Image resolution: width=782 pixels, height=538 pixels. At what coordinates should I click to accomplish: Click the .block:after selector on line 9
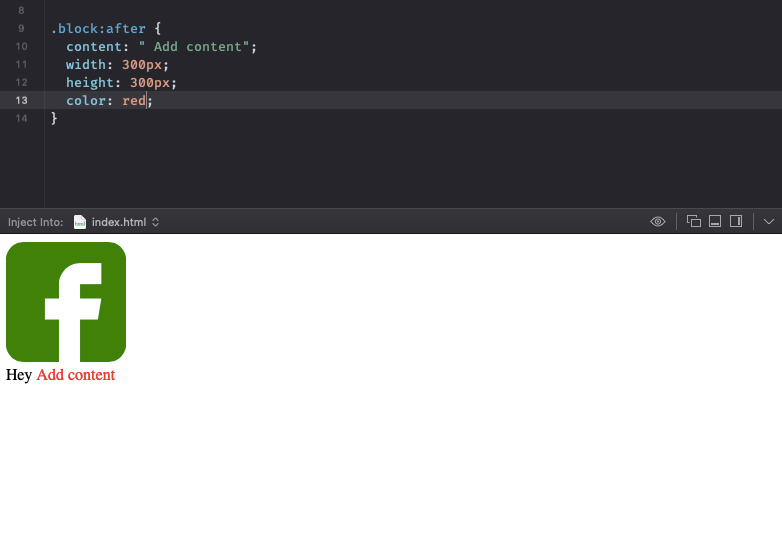point(99,28)
